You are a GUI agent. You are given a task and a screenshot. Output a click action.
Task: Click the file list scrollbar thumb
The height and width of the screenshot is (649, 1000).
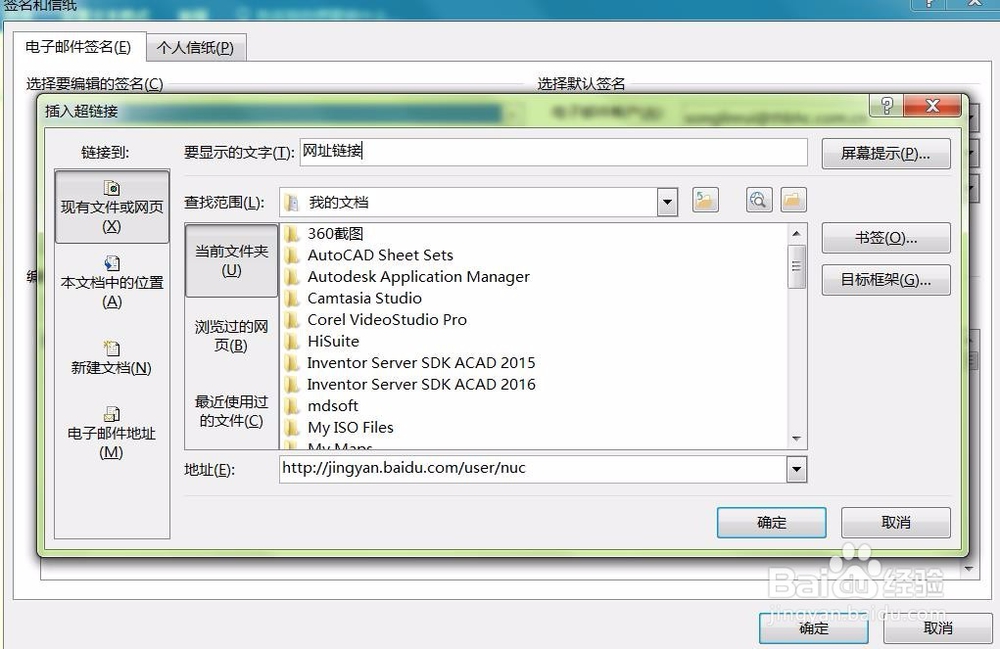click(797, 266)
